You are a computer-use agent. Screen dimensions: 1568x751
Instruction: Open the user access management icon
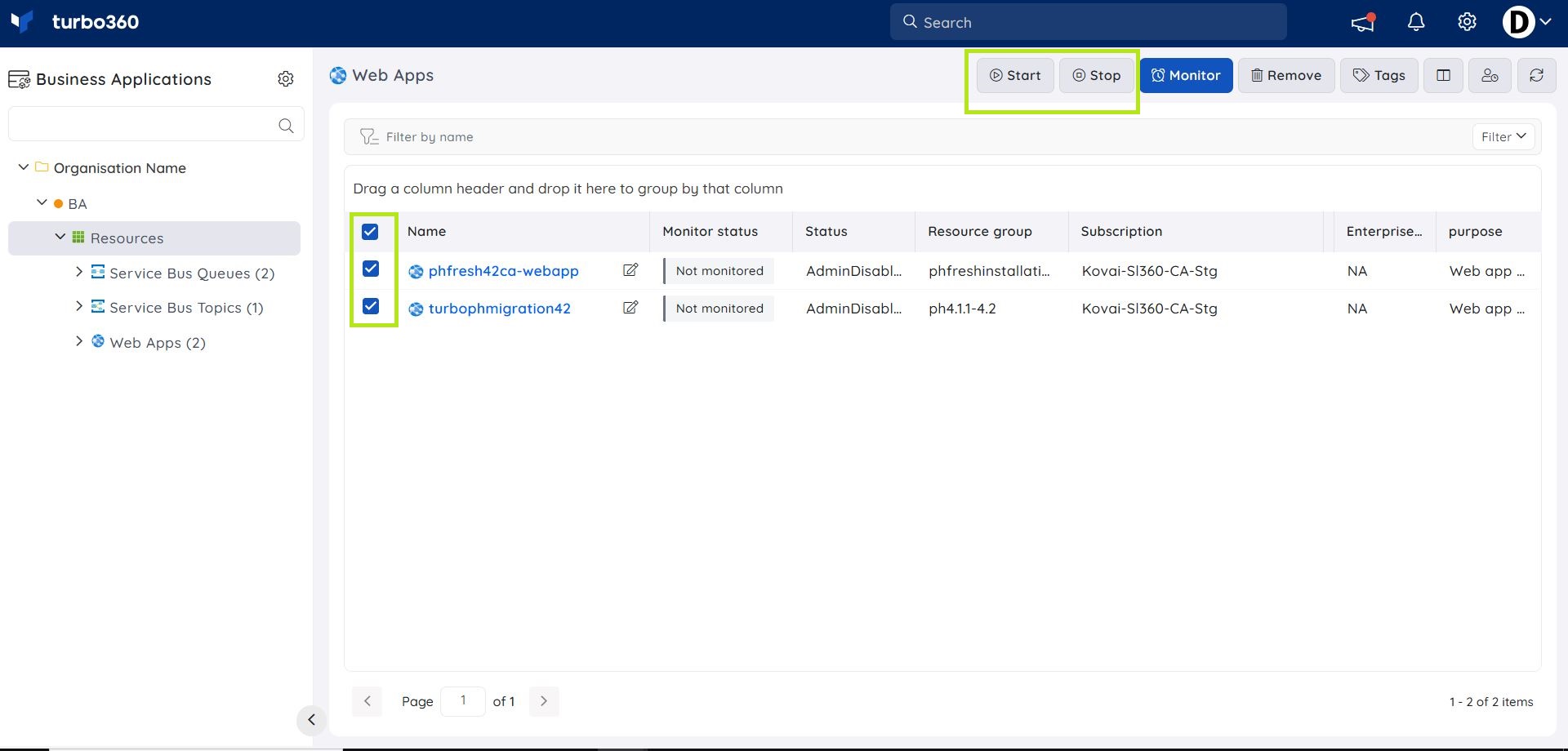coord(1490,76)
